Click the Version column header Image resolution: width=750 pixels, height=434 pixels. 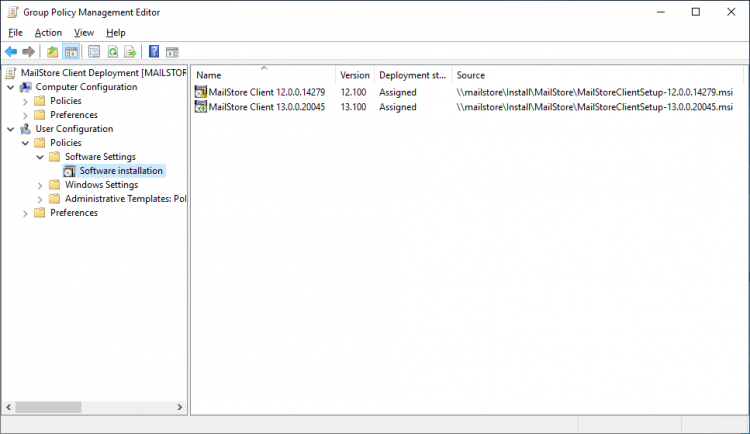coord(354,75)
